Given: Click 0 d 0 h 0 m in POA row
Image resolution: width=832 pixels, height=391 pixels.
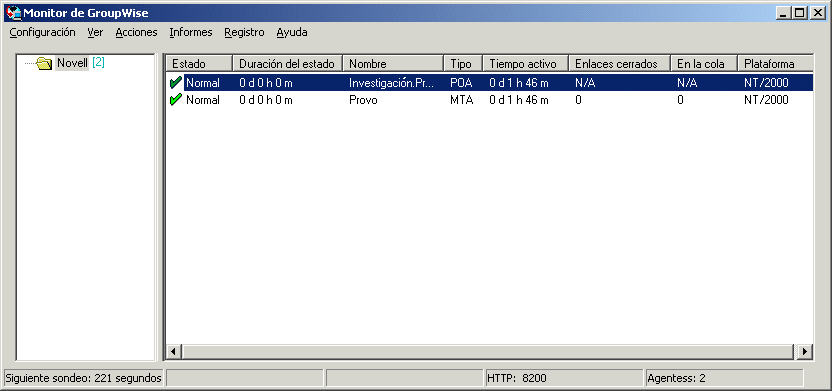Looking at the screenshot, I should 266,83.
